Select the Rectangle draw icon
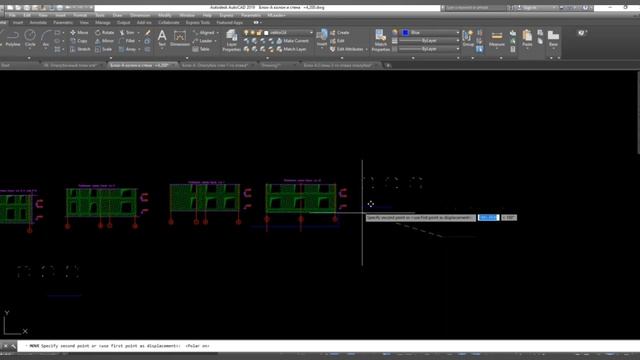 point(57,33)
